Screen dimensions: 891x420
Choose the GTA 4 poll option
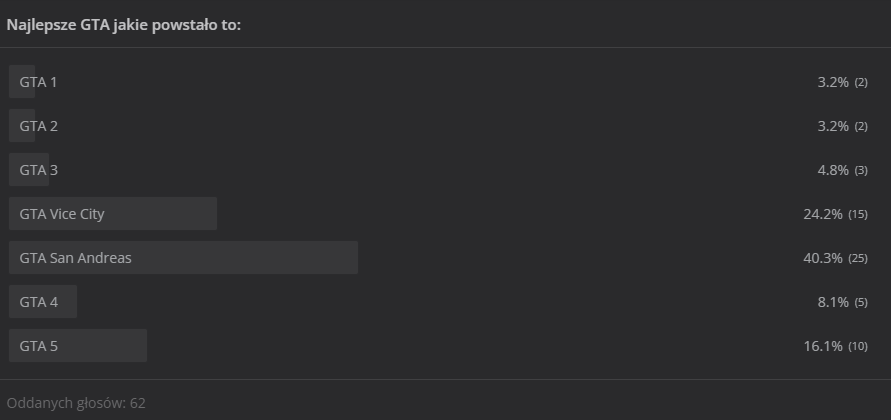(38, 302)
